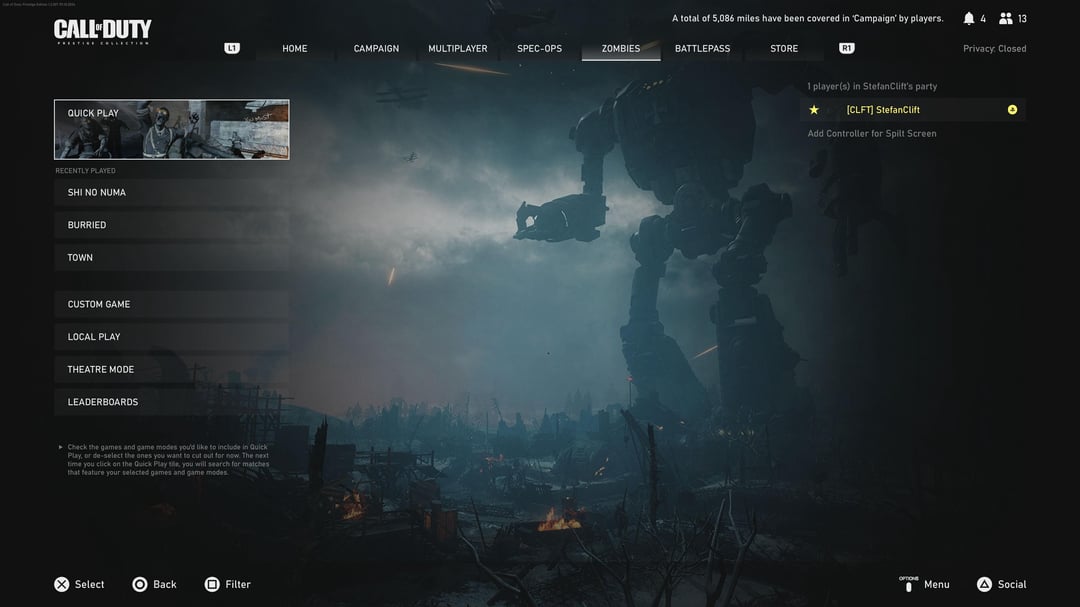Click friends online count 13
The image size is (1080, 607).
click(x=1022, y=19)
